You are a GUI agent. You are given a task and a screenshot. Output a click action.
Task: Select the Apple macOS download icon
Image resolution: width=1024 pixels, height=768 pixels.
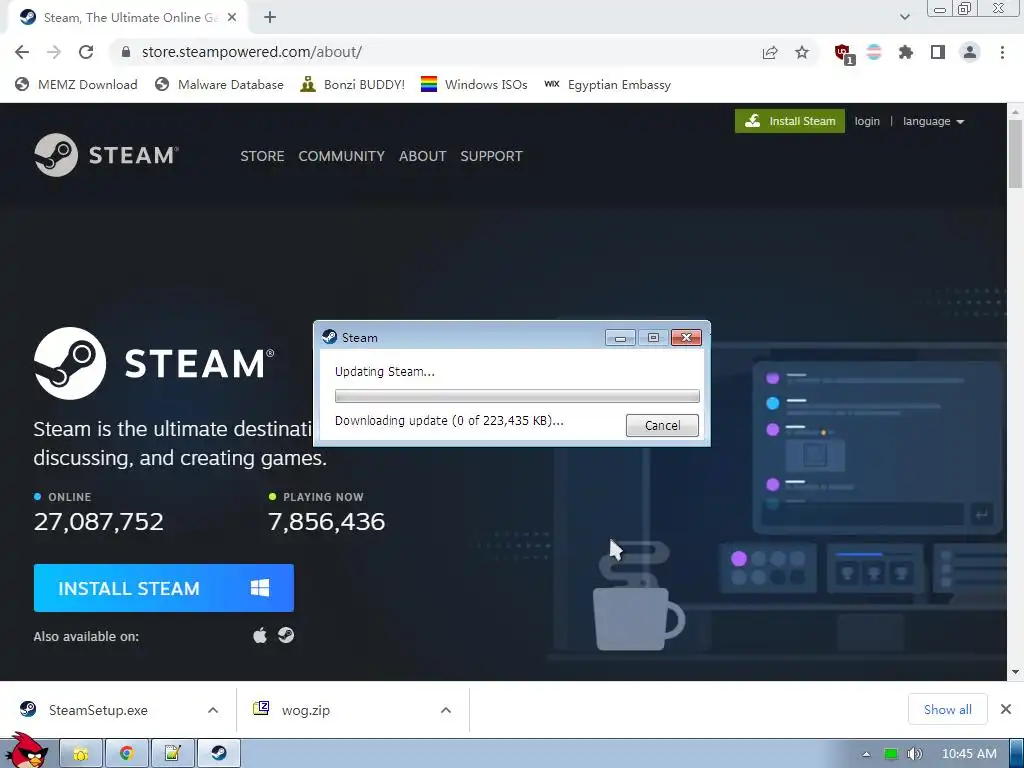260,635
